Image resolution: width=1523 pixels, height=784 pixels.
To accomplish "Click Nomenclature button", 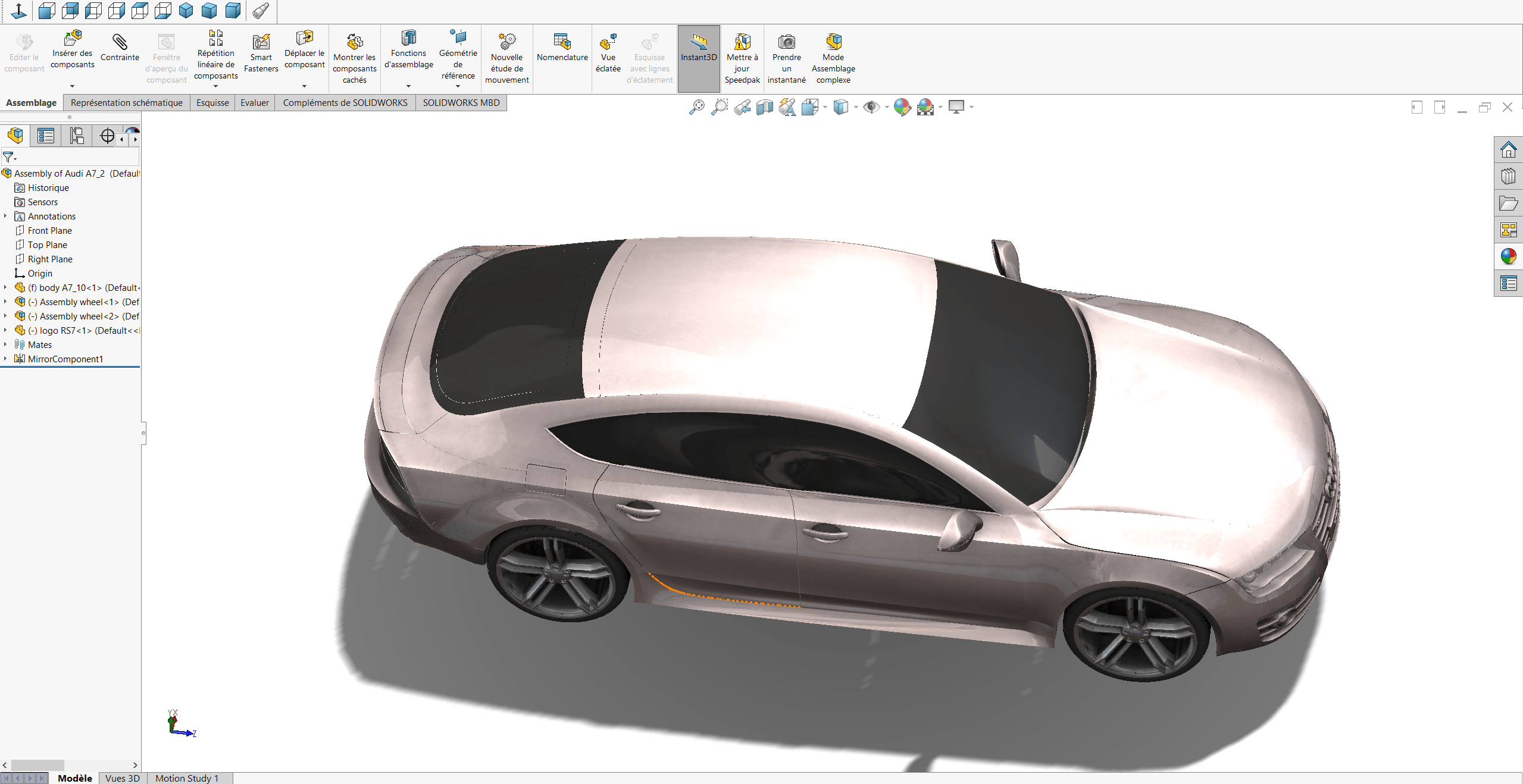I will point(562,48).
